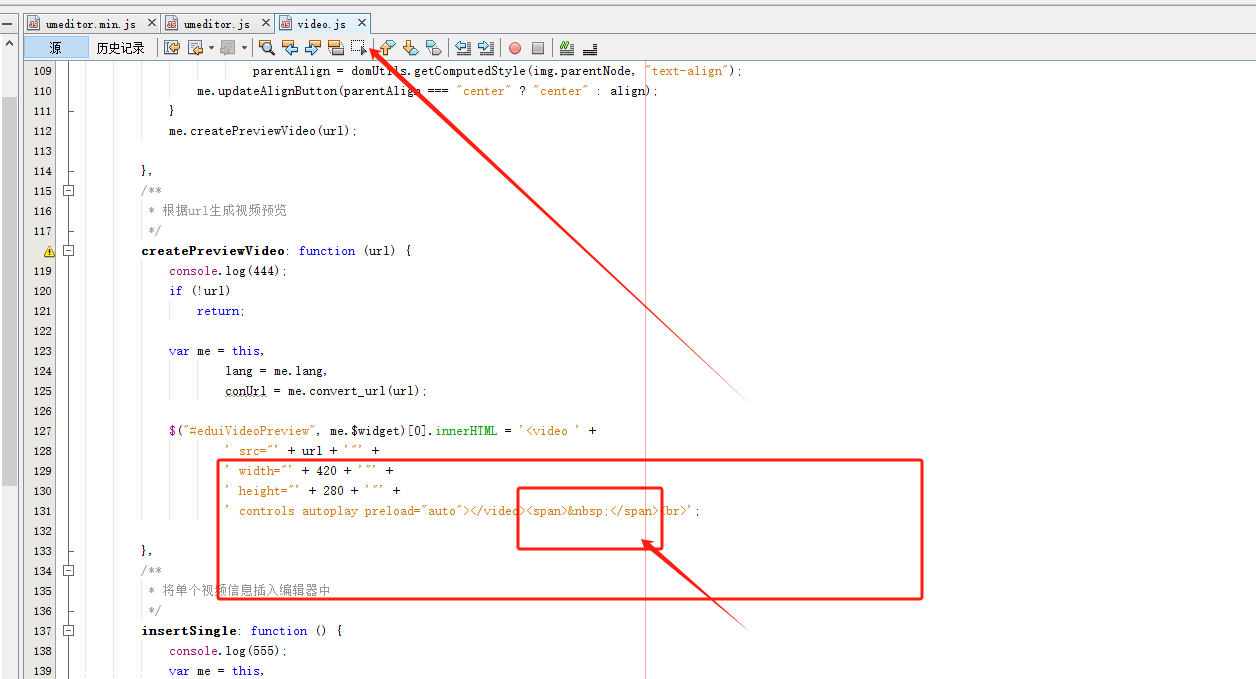
Task: Click line number 127 in the gutter
Action: (x=42, y=431)
